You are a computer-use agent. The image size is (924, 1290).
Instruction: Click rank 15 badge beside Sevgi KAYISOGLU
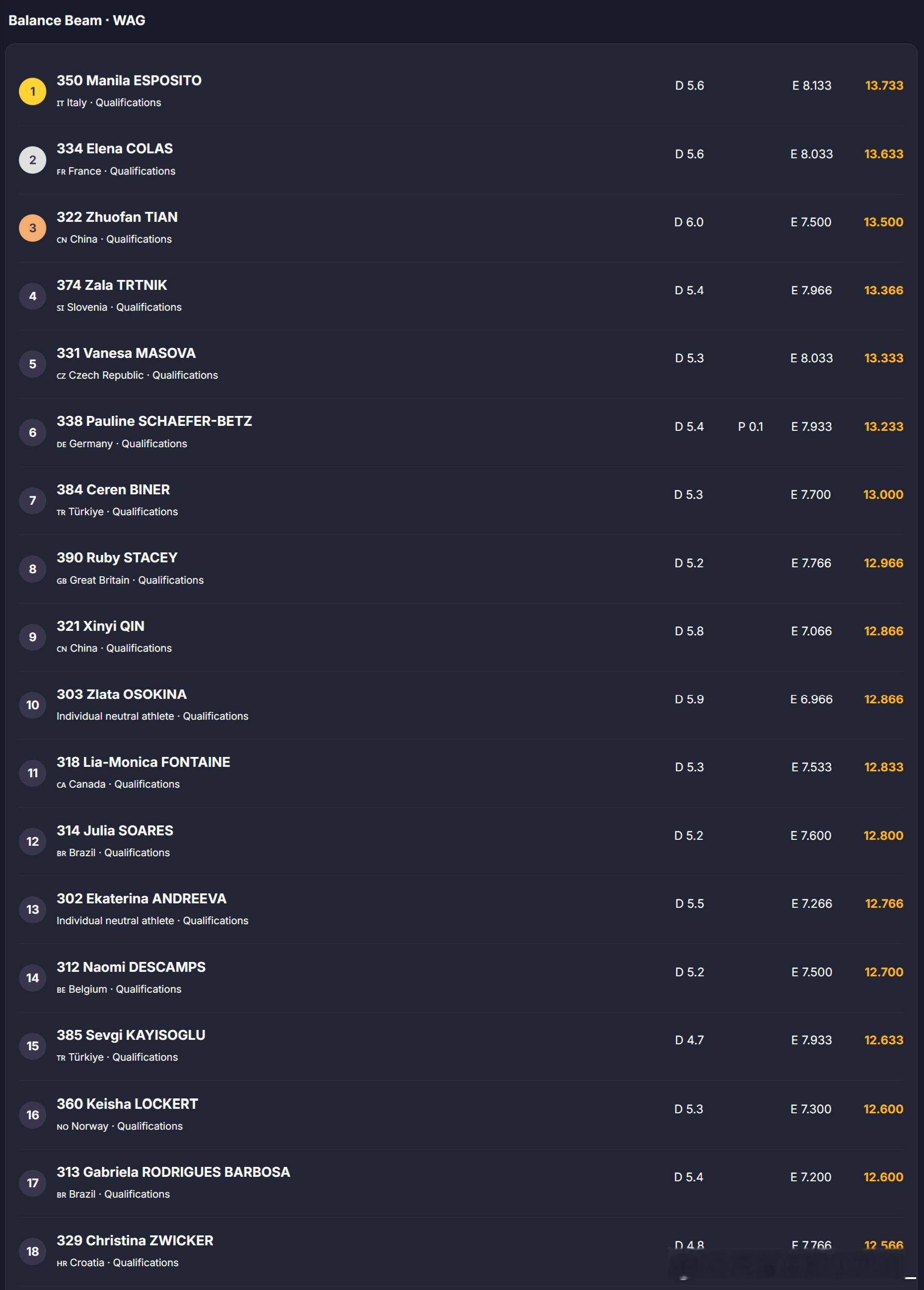[32, 1046]
